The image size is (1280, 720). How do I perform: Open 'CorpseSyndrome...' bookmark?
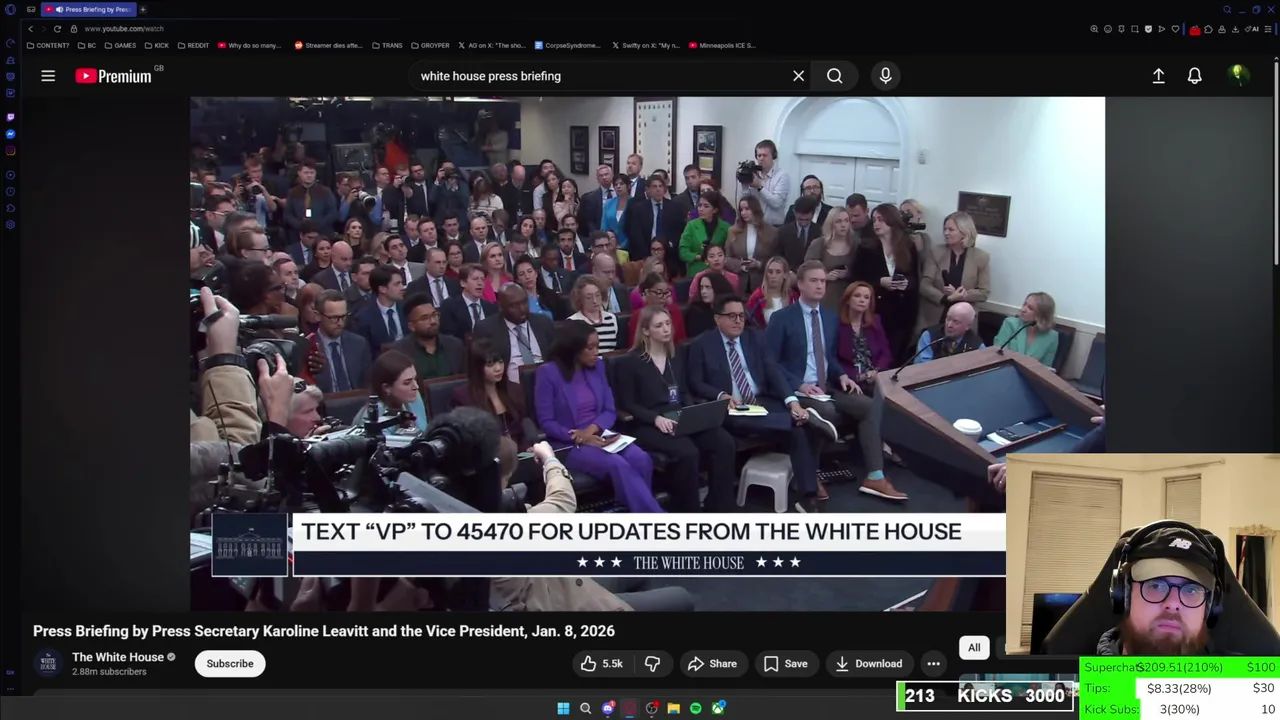tap(568, 45)
